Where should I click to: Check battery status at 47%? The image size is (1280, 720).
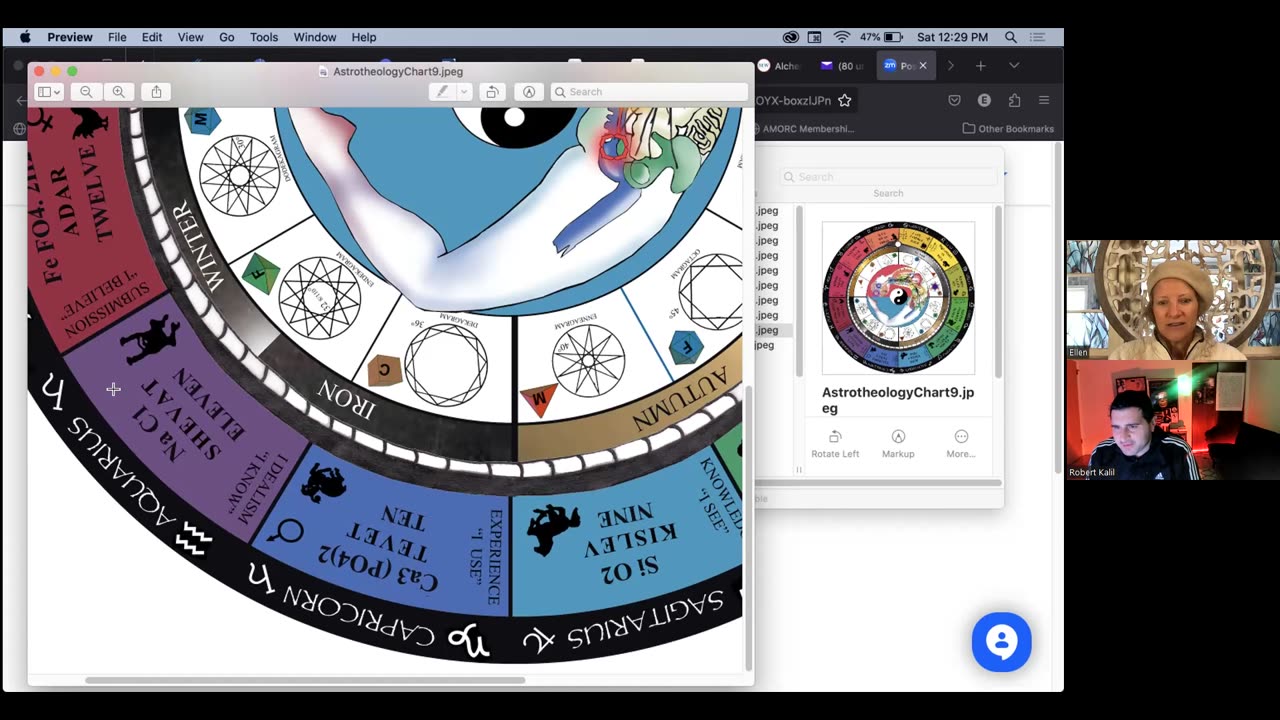tap(882, 37)
